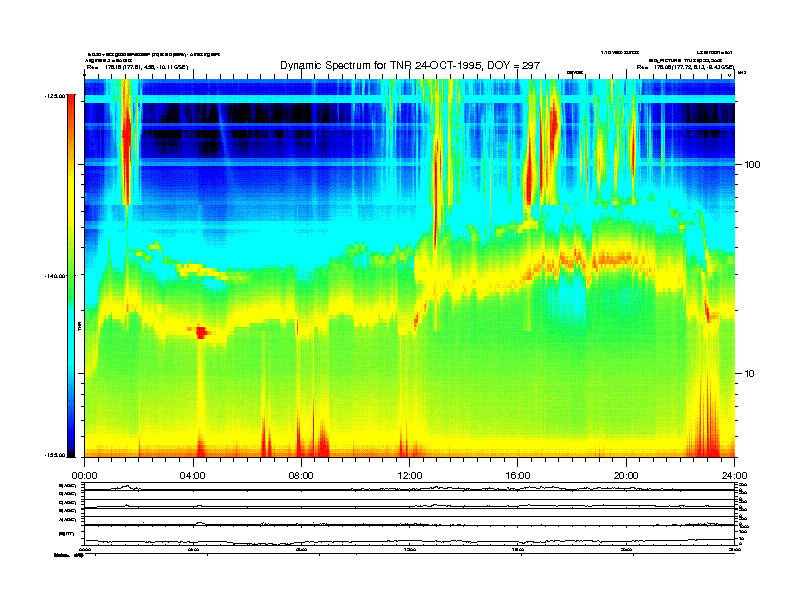Screen dimensions: 792x612
Task: Click the '-155.00' color scale label at bottom
Action: (56, 455)
